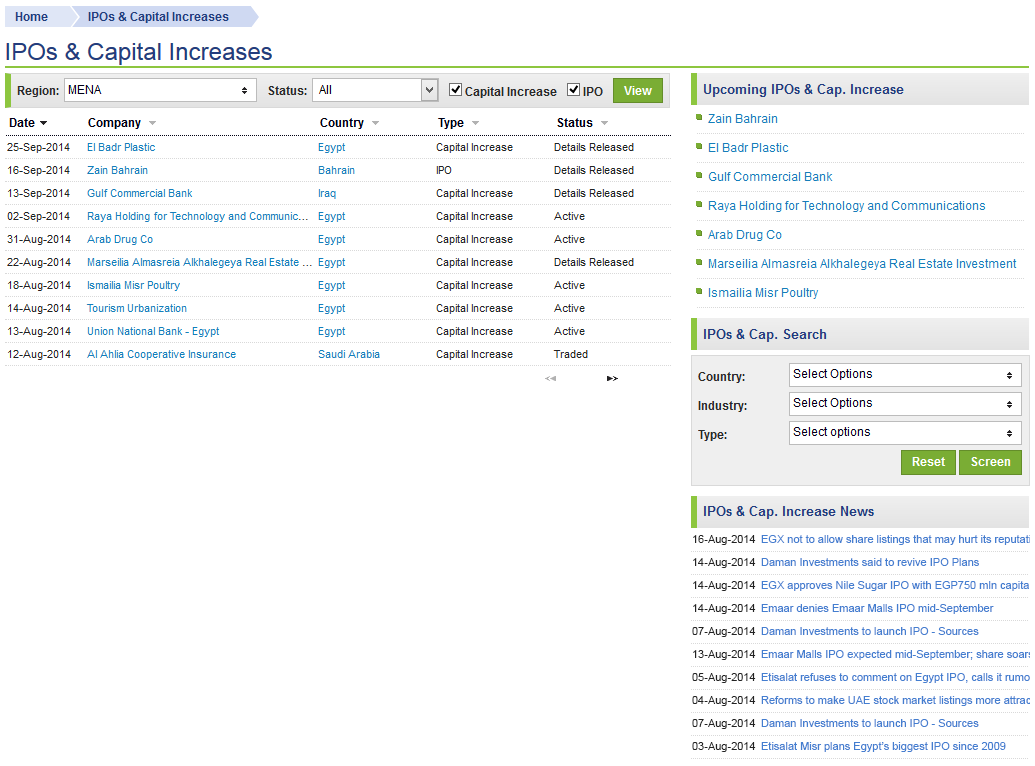
Task: Open Arab Drug Co in Upcoming list
Action: coord(745,235)
